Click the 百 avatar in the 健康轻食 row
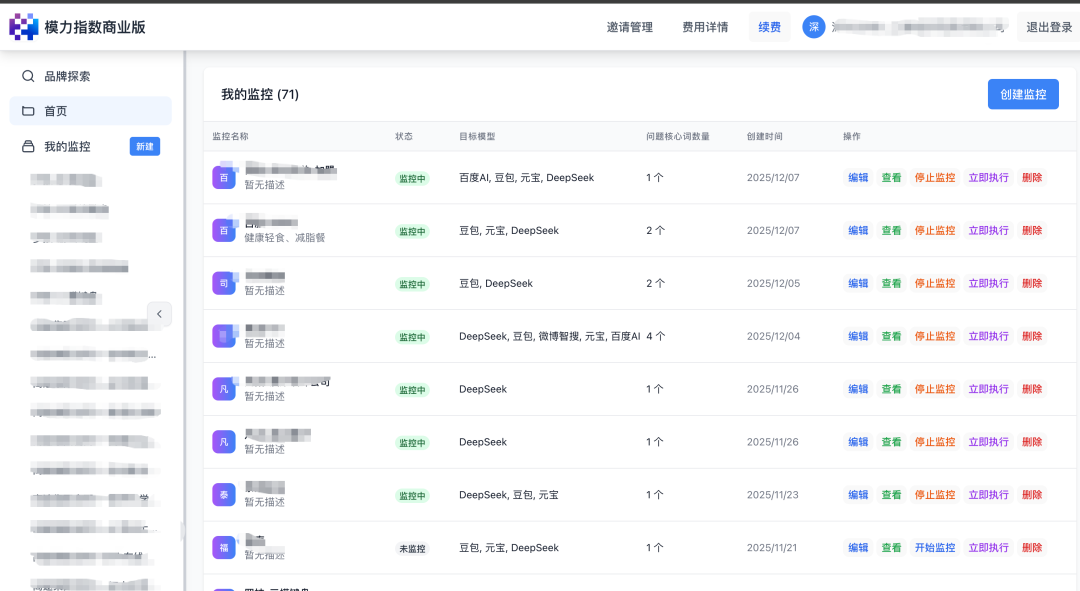 click(x=224, y=231)
